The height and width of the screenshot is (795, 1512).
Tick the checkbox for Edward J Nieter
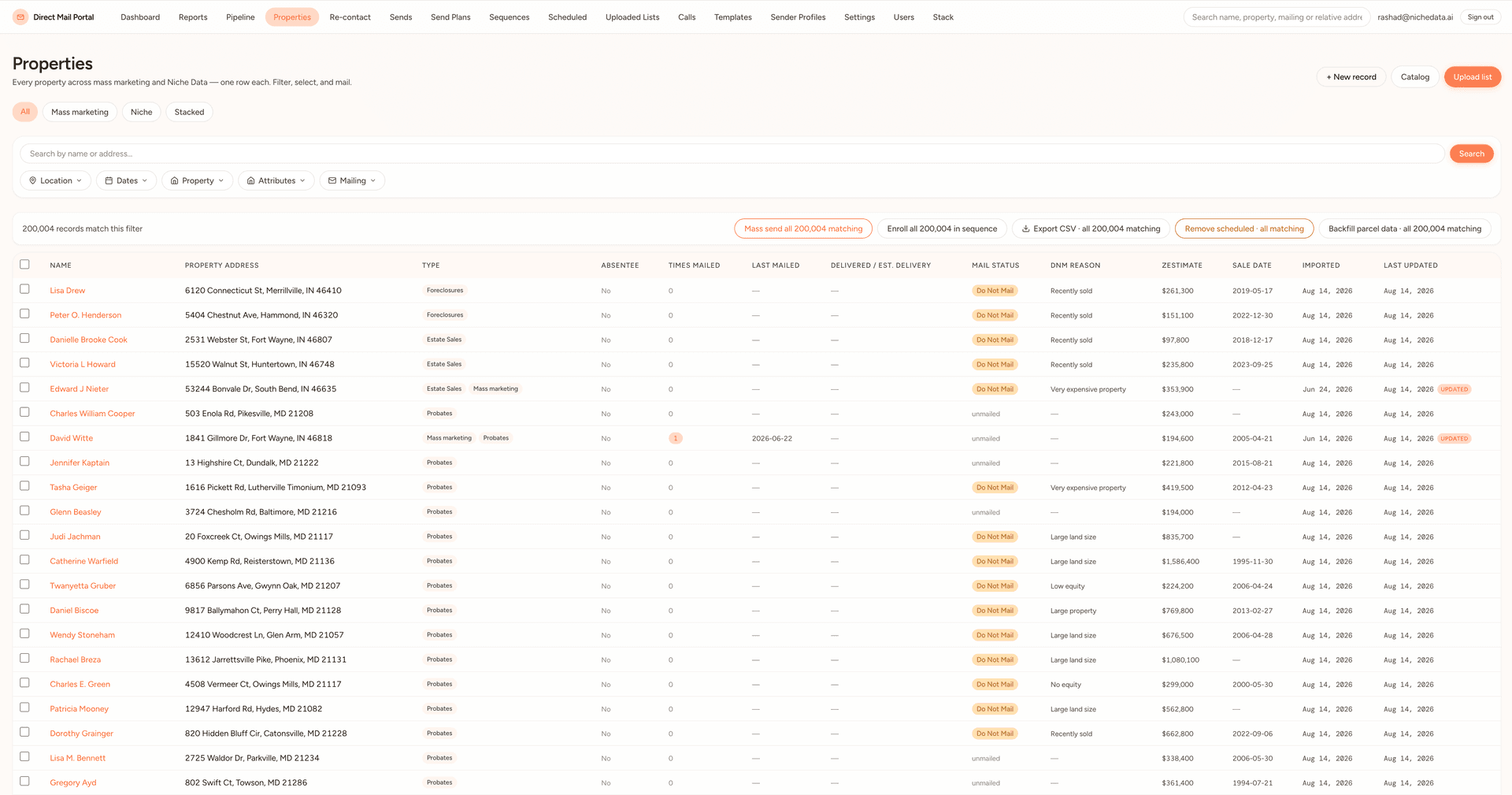coord(24,388)
